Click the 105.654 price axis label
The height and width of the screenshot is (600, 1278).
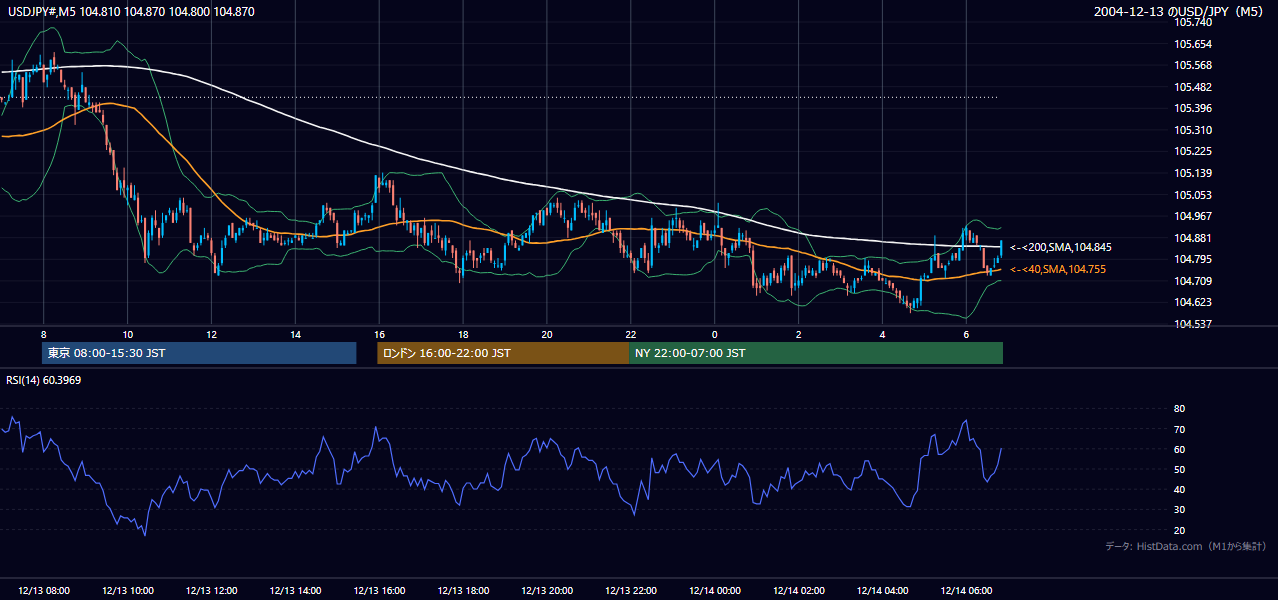coord(1192,44)
